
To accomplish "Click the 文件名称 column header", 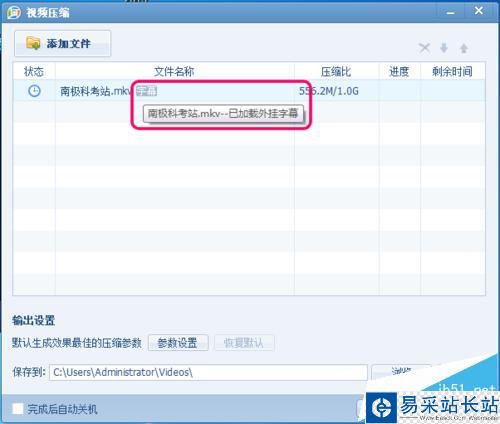I will click(174, 71).
